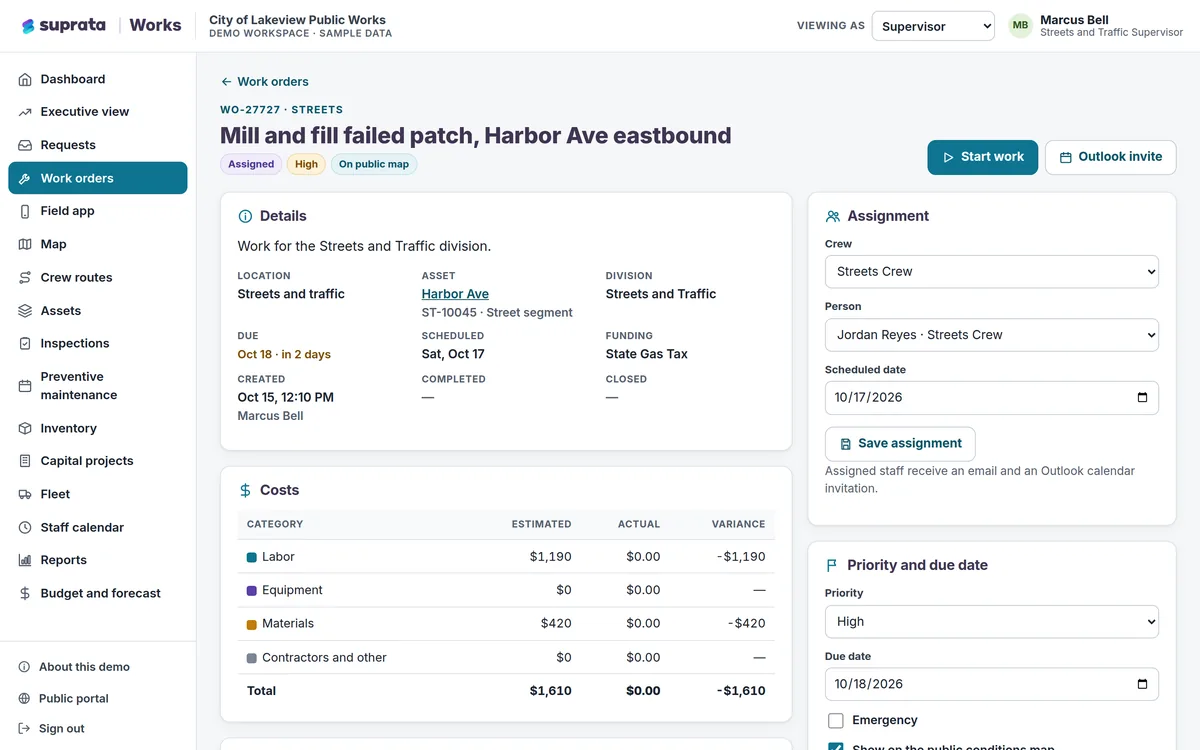This screenshot has height=750, width=1200.
Task: Click the Capital projects icon
Action: (x=25, y=461)
